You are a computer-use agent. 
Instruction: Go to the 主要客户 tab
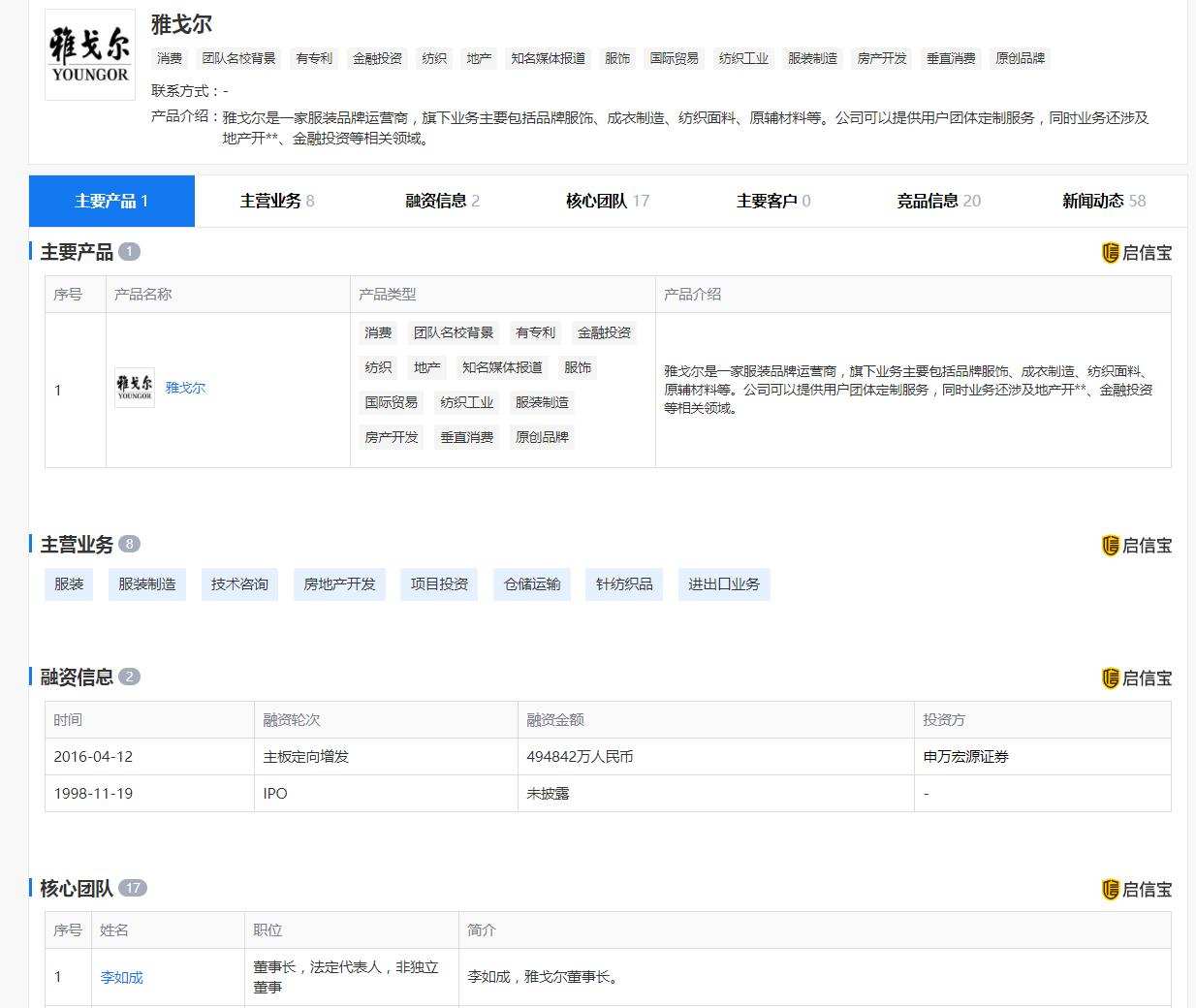pos(773,201)
